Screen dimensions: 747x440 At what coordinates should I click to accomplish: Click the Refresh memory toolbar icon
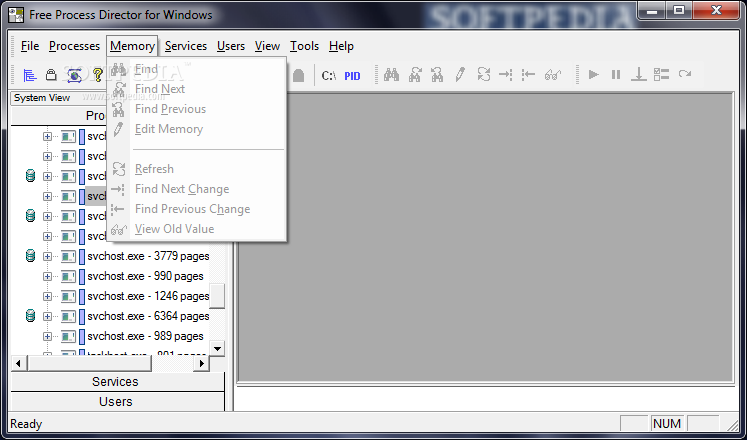pyautogui.click(x=484, y=75)
